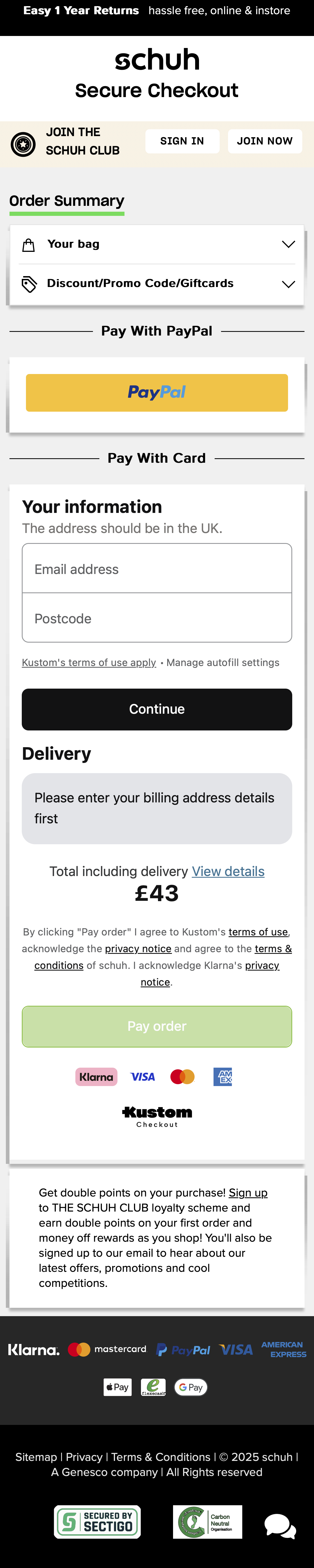The height and width of the screenshot is (1568, 314).
Task: Open Kustom's terms of use apply link
Action: 89,662
